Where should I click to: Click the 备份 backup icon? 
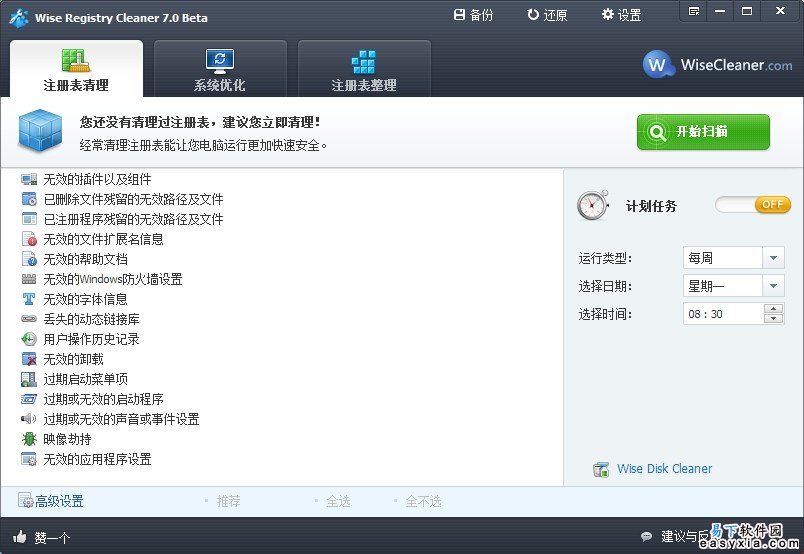pos(459,14)
